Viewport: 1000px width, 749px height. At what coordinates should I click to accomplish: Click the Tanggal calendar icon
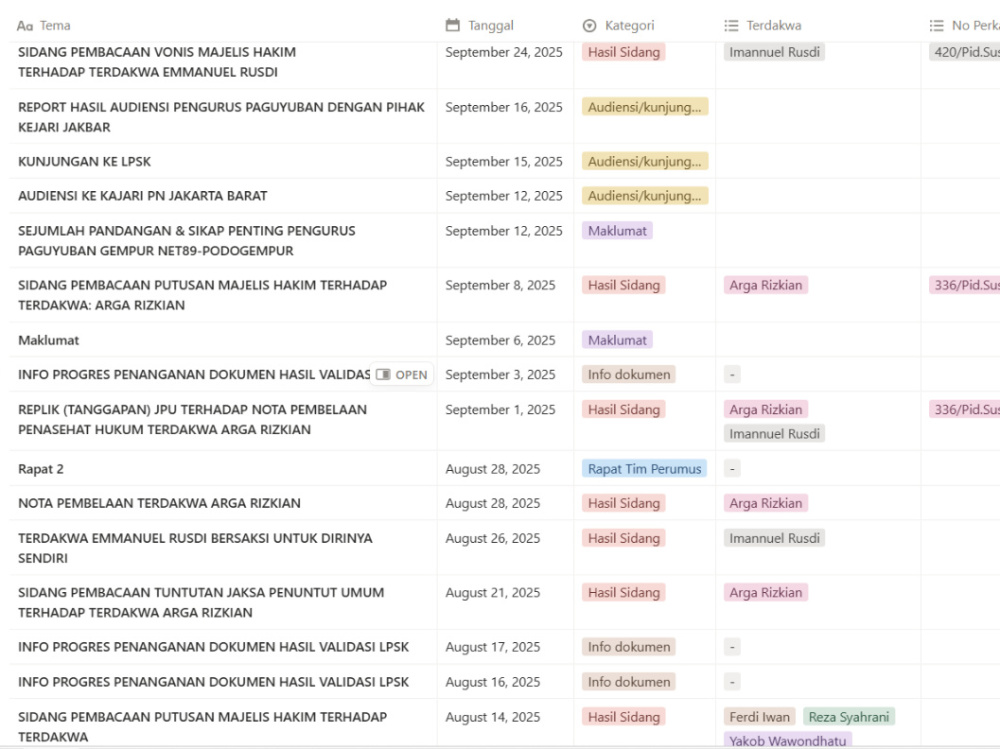click(453, 26)
